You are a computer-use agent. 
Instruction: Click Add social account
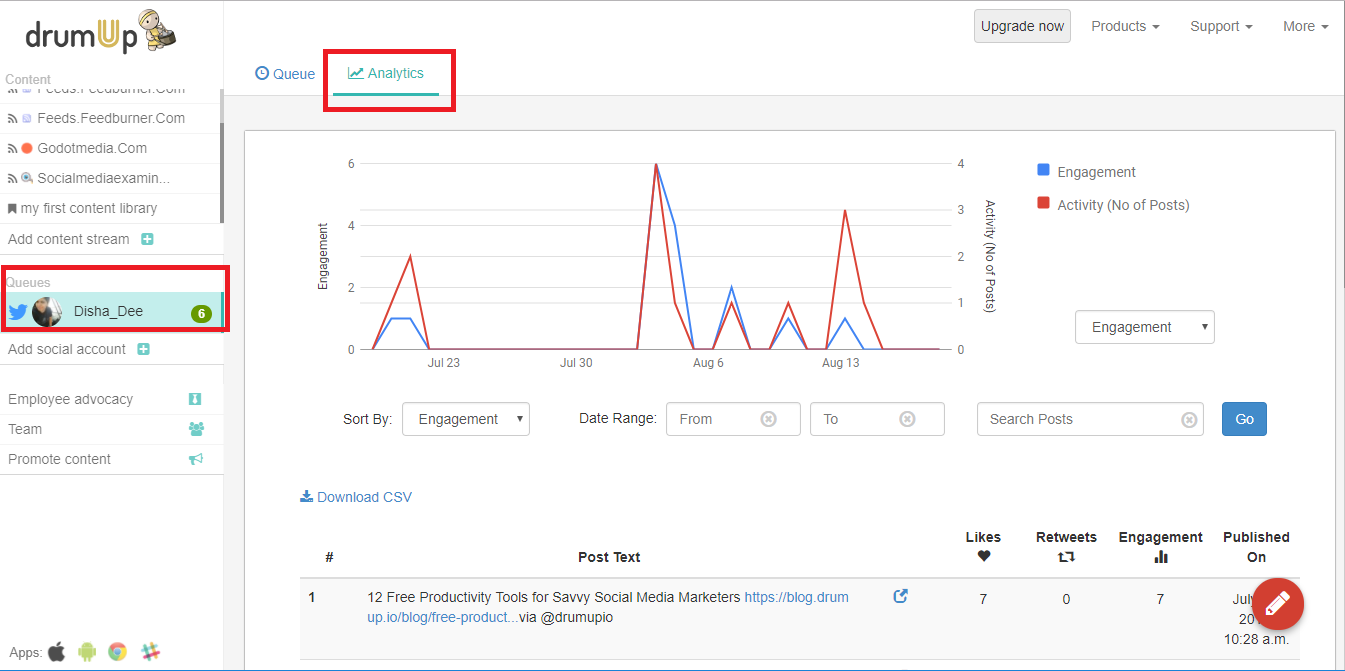point(67,349)
